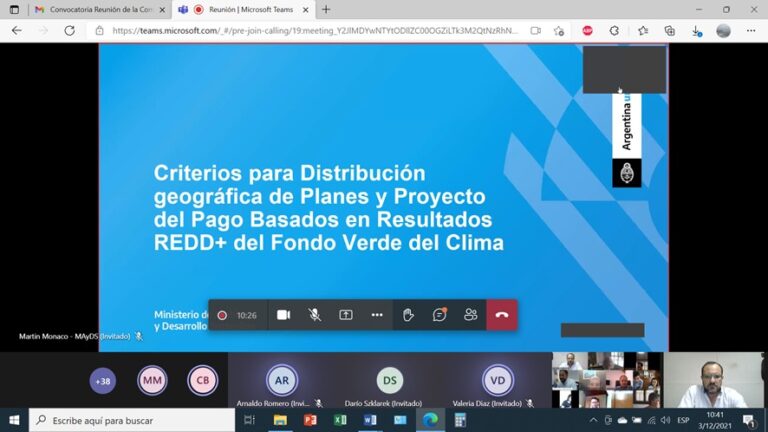Open a new browser tab
768x432 pixels.
(325, 9)
